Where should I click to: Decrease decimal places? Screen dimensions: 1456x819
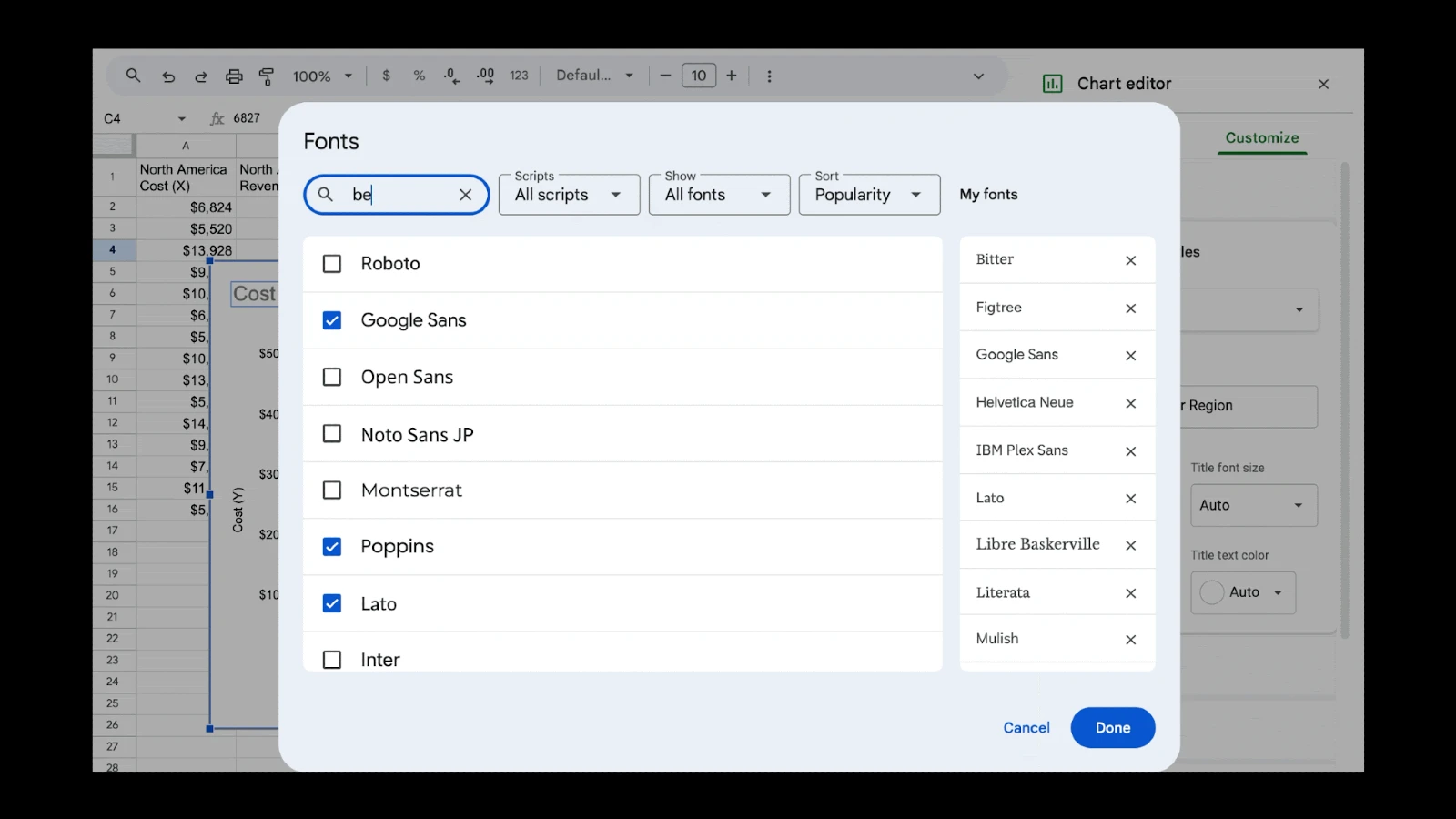451,76
